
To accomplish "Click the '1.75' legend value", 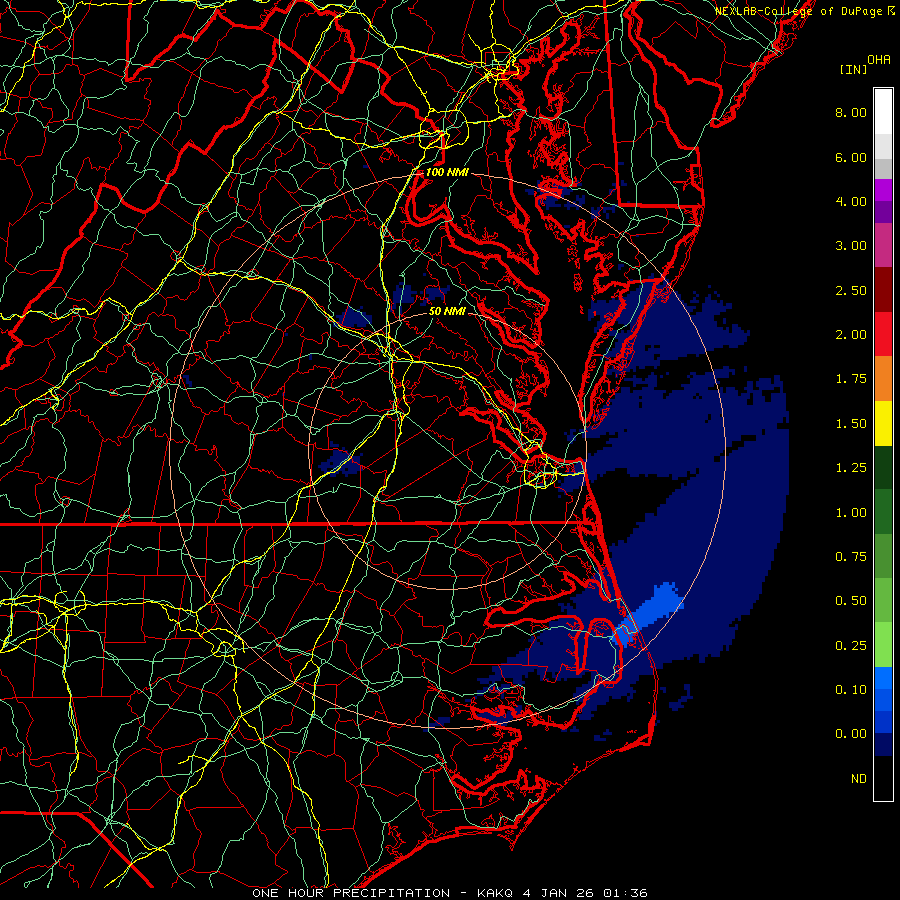I will [x=851, y=379].
